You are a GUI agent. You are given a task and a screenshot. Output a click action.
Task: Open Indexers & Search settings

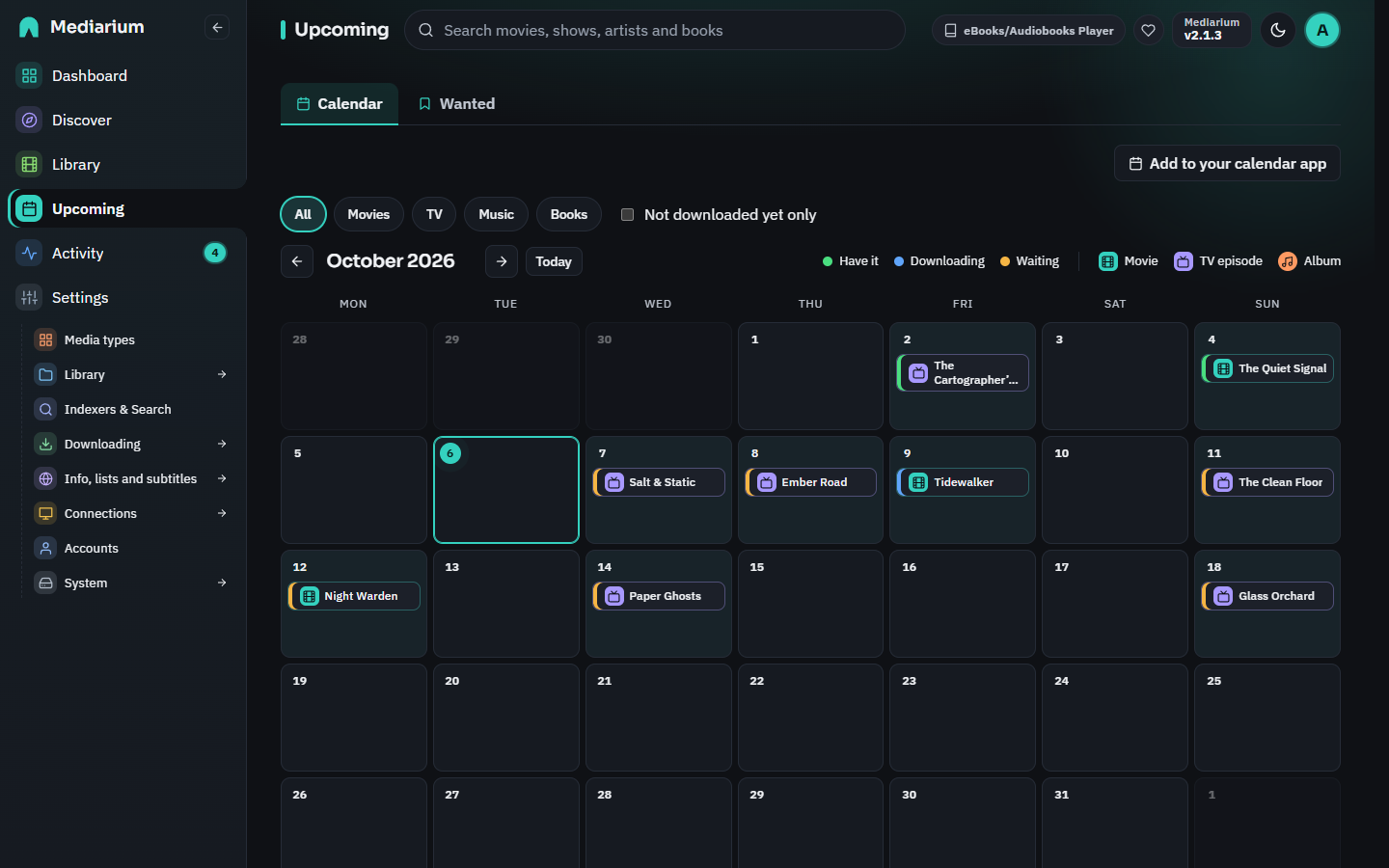(131, 409)
